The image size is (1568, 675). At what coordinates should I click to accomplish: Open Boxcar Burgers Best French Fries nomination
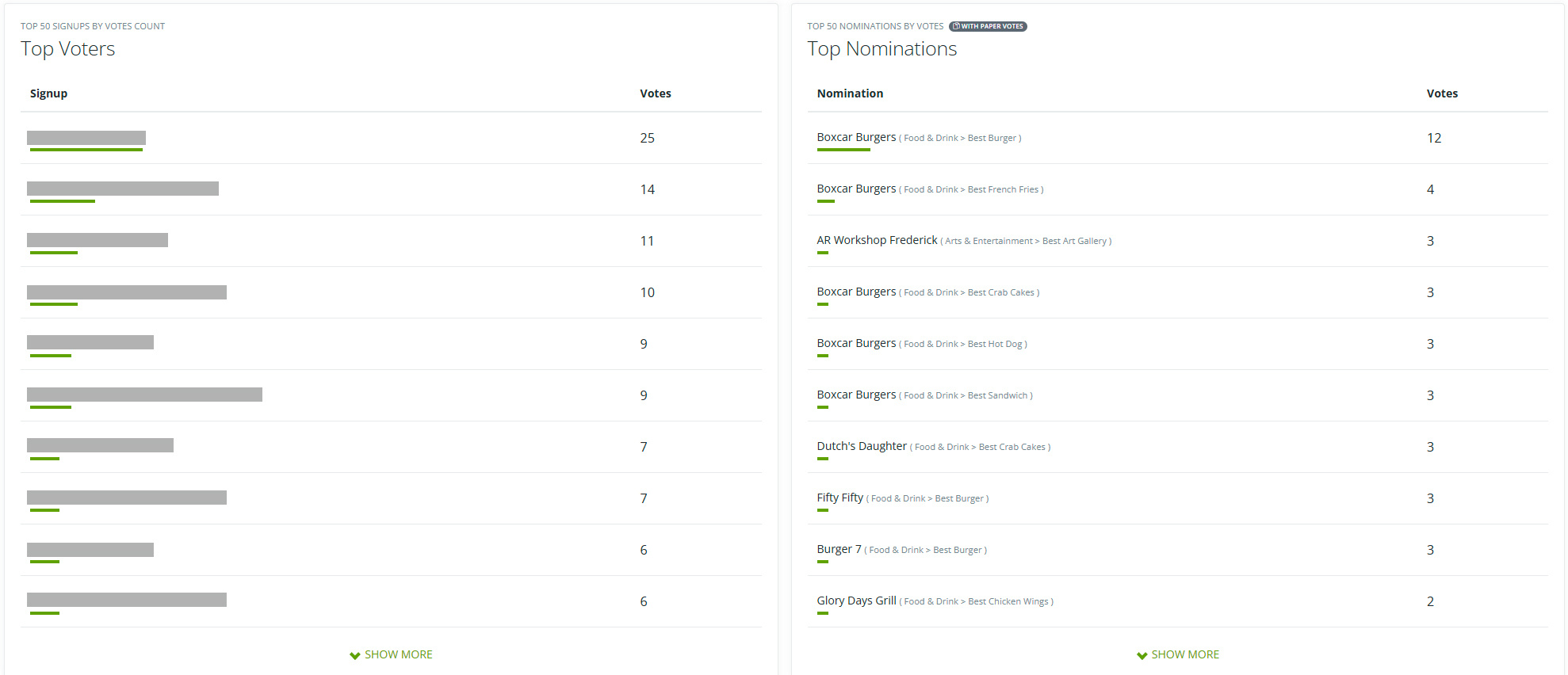(856, 189)
